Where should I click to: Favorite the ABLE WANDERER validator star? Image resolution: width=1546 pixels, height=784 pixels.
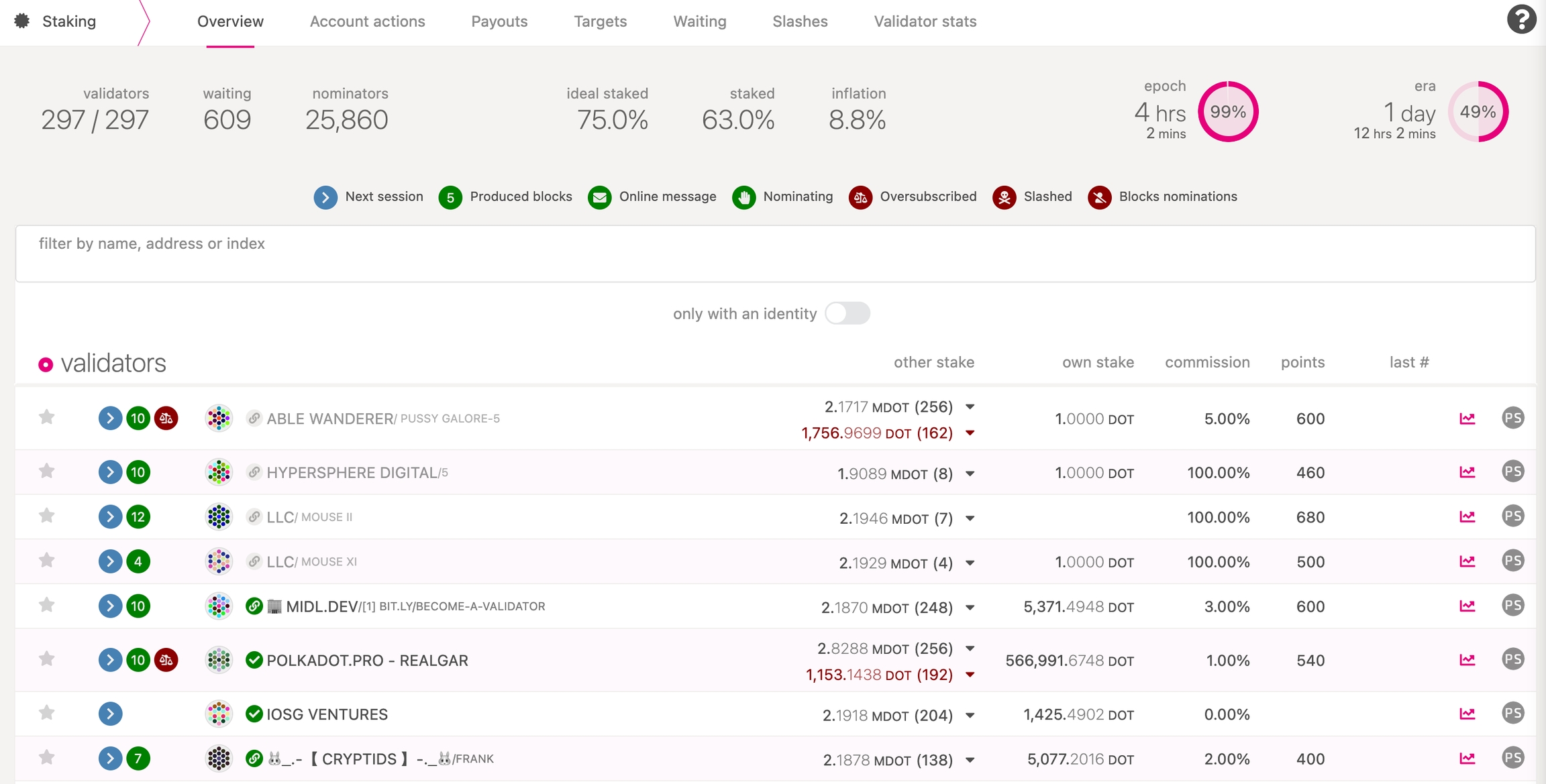coord(46,418)
